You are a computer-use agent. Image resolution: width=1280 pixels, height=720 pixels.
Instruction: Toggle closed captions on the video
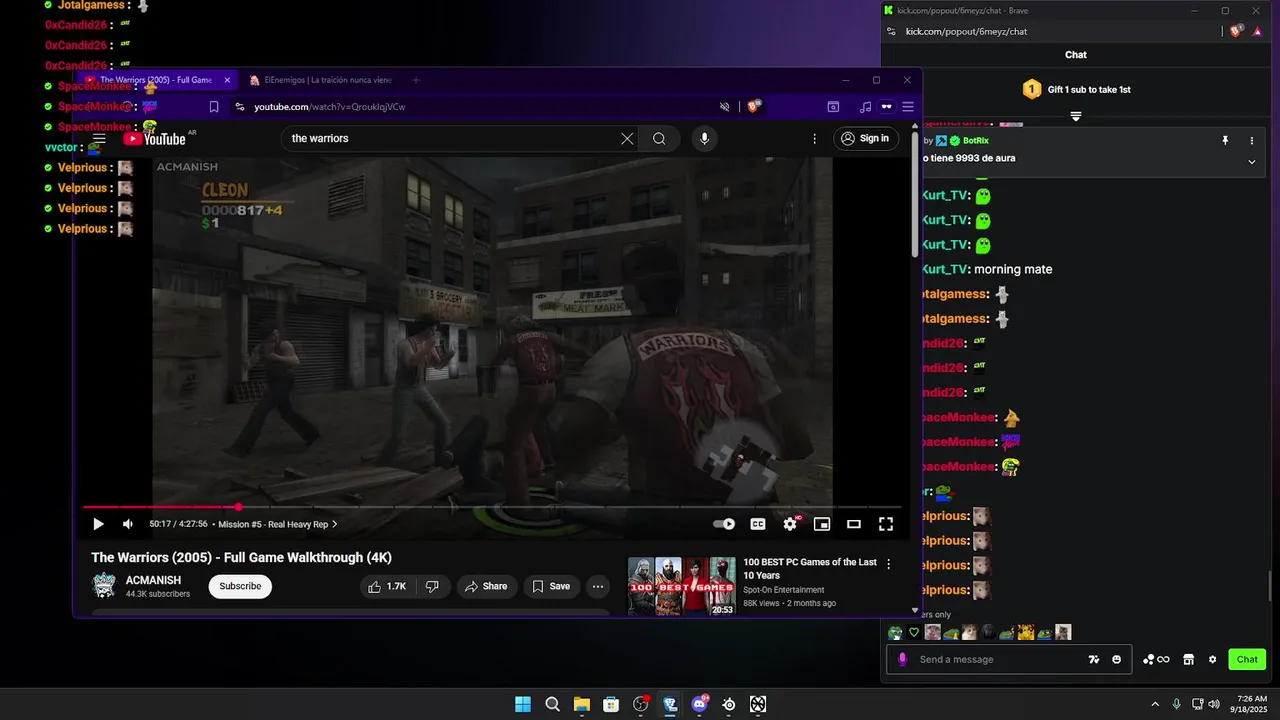pos(758,524)
